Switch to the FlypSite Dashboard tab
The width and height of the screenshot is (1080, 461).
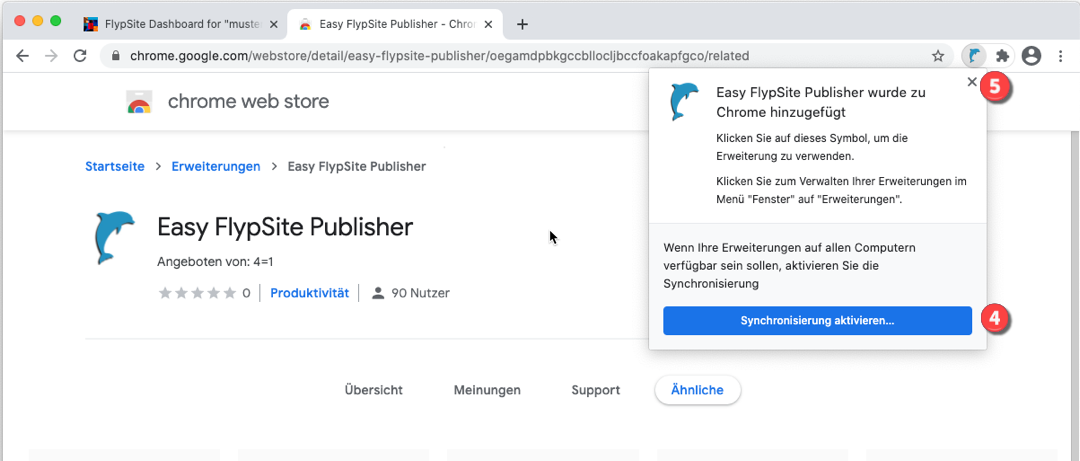tap(175, 24)
